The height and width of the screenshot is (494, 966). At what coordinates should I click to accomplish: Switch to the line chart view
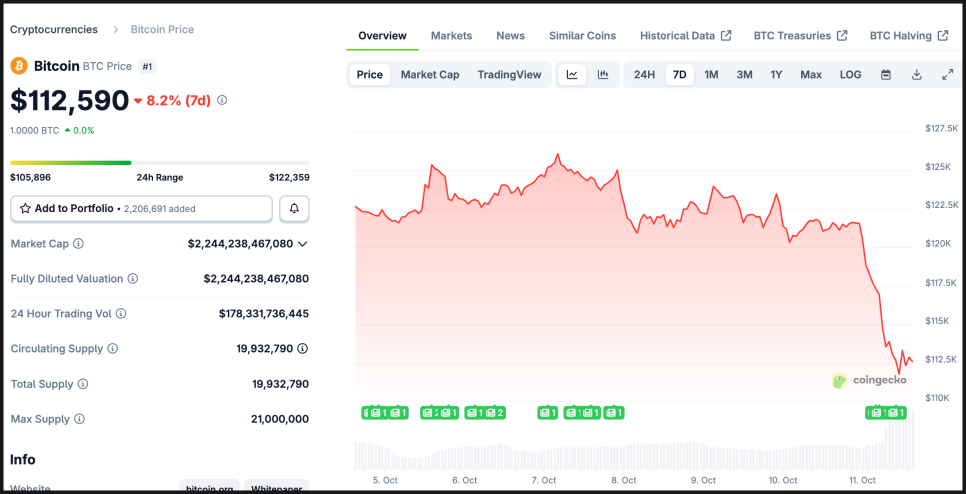(572, 75)
